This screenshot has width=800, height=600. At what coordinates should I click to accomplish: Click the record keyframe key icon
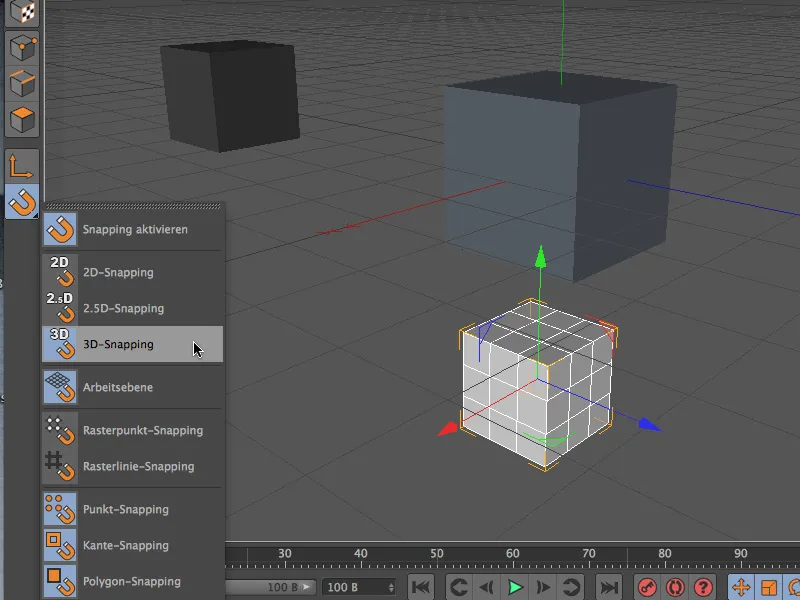[x=647, y=587]
